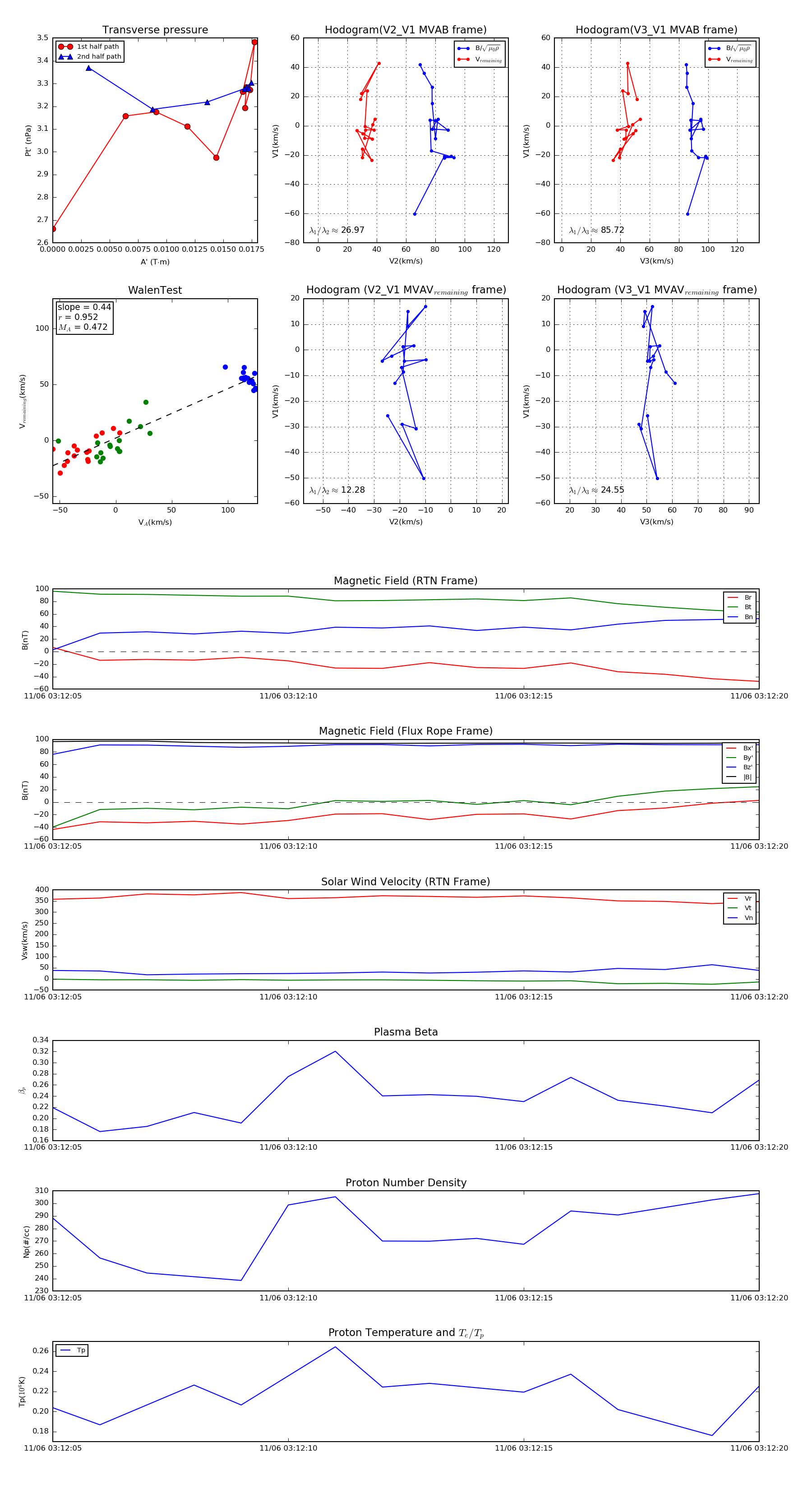
Task: Select the 'Bn' legend entry
Action: (740, 617)
